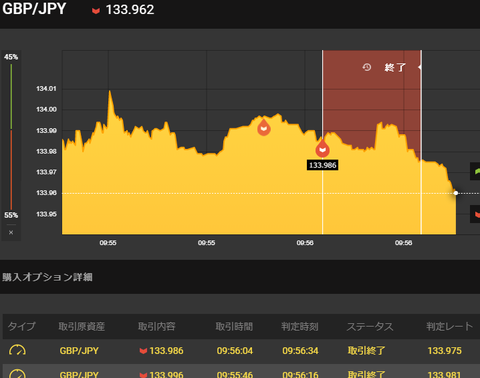The image size is (480, 378).
Task: Sort by the ステータス column header
Action: (370, 326)
